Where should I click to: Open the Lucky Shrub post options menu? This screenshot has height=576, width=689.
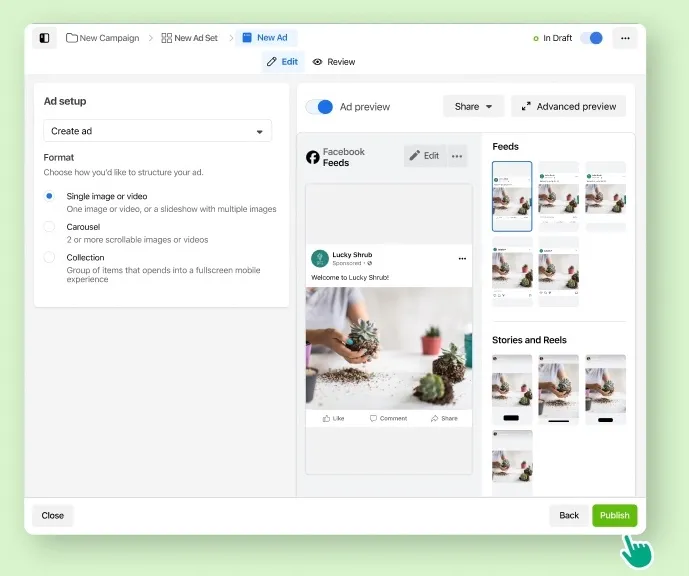[462, 259]
